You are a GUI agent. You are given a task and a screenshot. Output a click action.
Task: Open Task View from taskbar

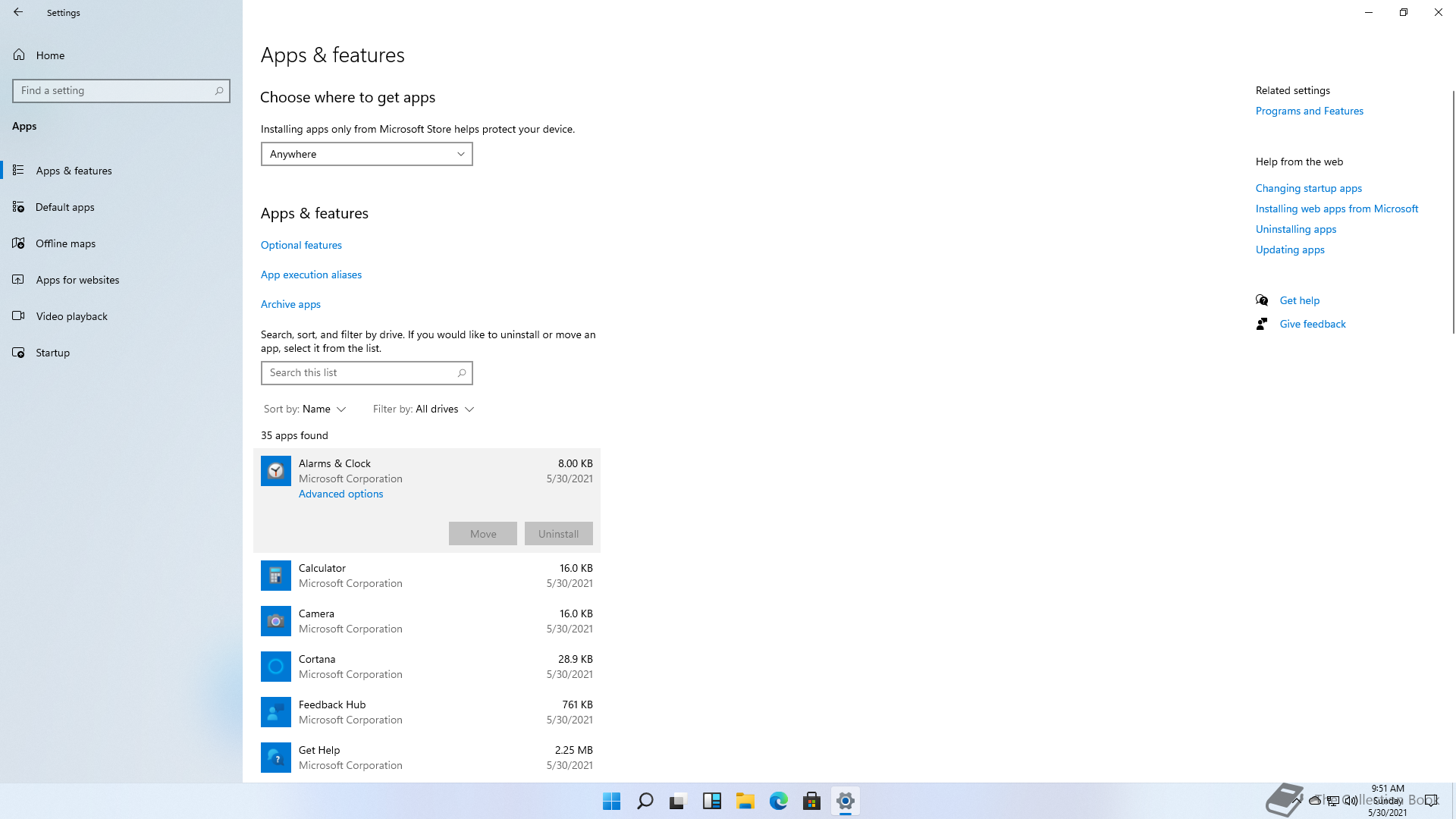(678, 801)
